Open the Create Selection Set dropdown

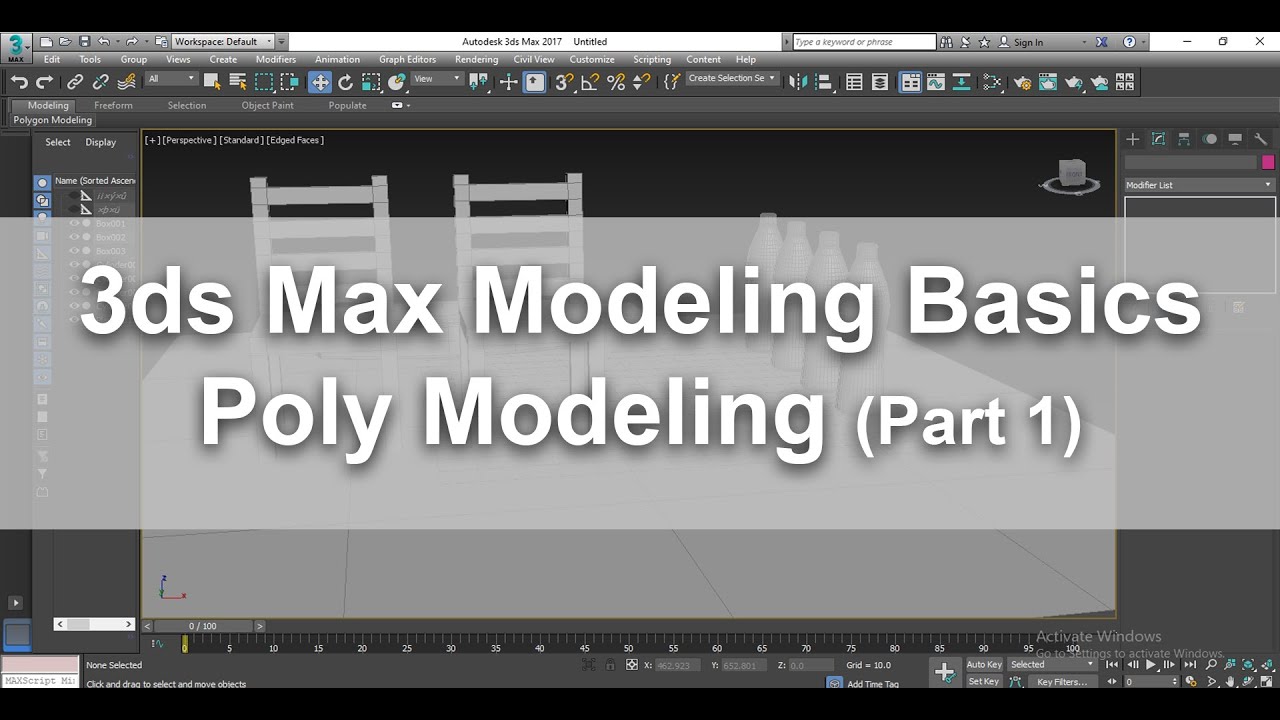(732, 78)
